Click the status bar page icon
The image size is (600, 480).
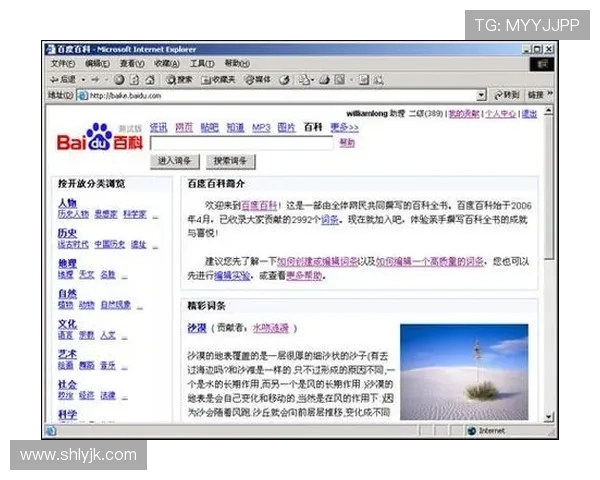pos(51,431)
